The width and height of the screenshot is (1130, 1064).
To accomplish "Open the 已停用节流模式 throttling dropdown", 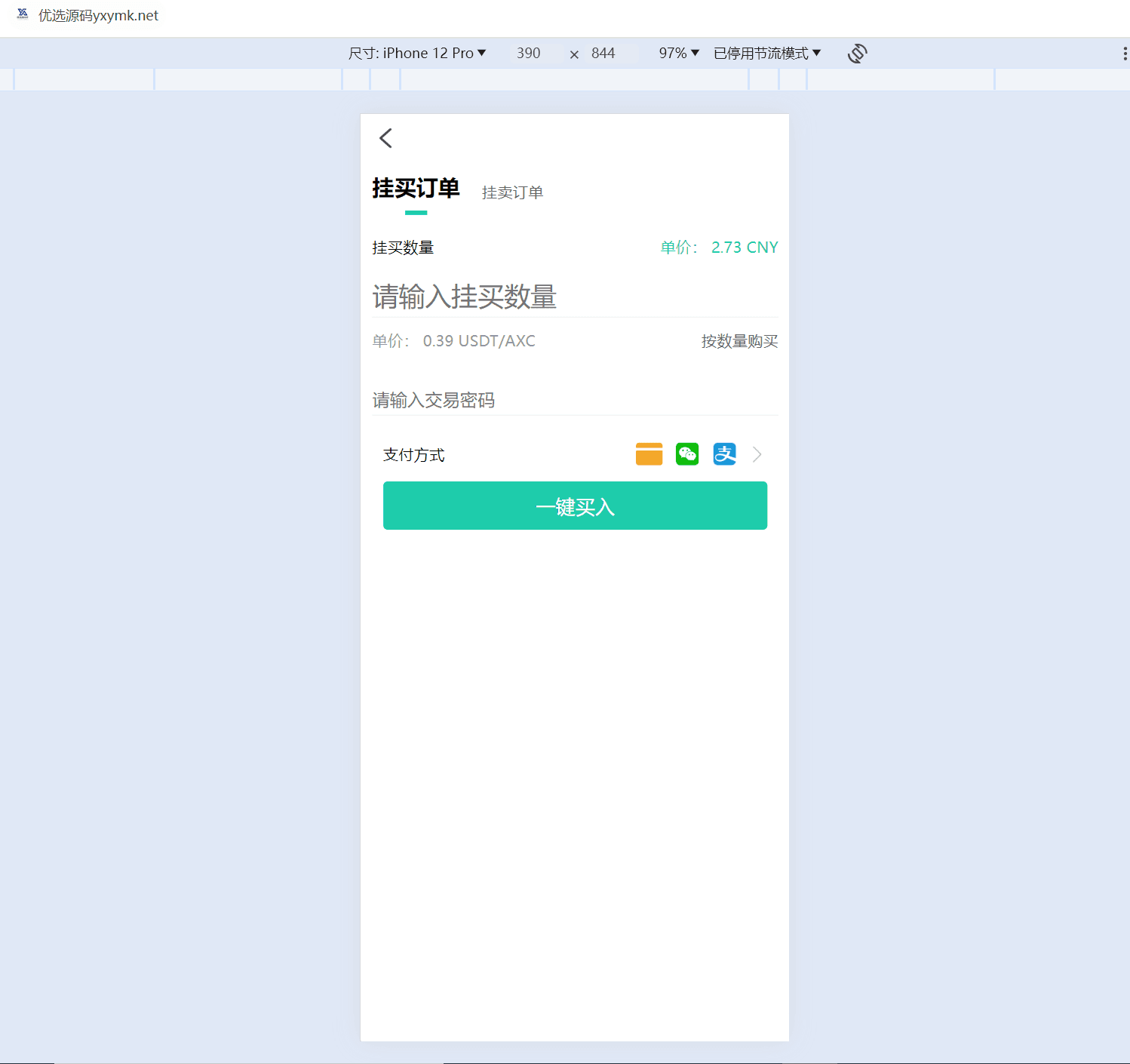I will pyautogui.click(x=766, y=54).
